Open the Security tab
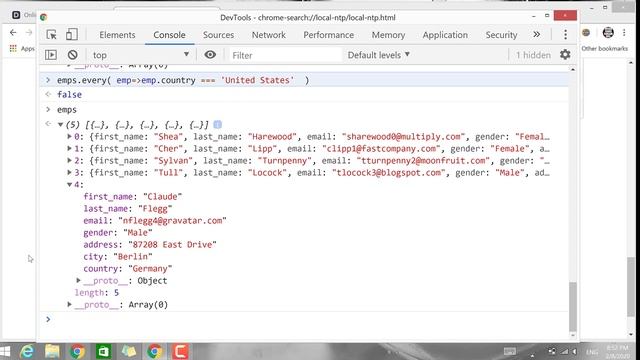Image resolution: width=640 pixels, height=360 pixels. (x=501, y=35)
